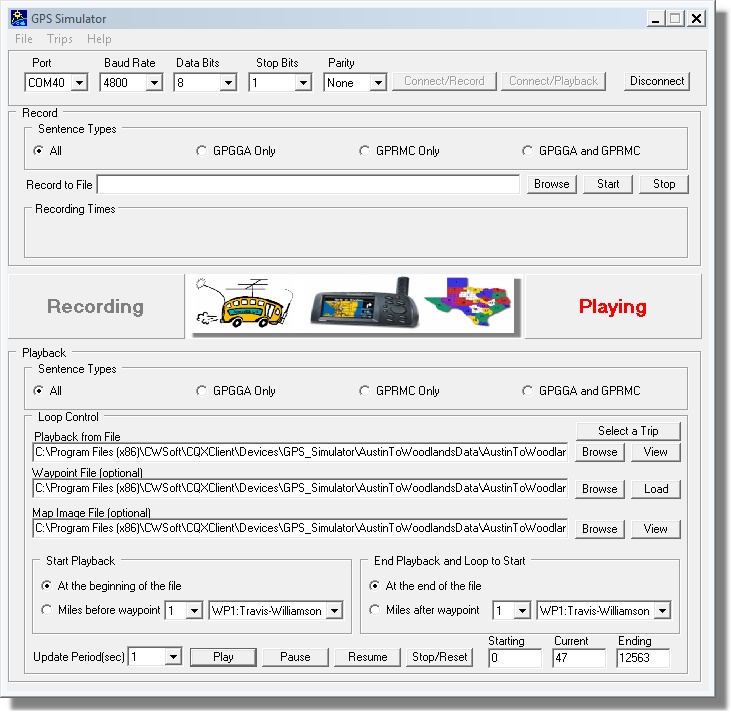This screenshot has width=731, height=713.
Task: Expand the Data Bits dropdown
Action: [228, 83]
